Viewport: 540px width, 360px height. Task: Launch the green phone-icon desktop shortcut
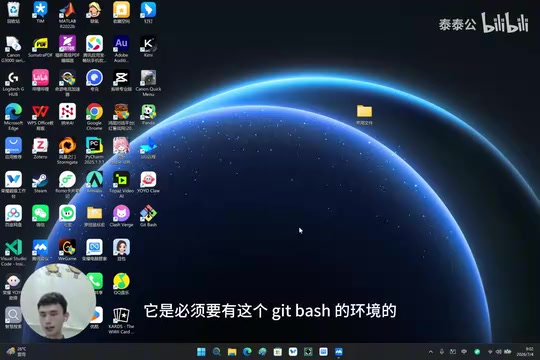(x=95, y=284)
